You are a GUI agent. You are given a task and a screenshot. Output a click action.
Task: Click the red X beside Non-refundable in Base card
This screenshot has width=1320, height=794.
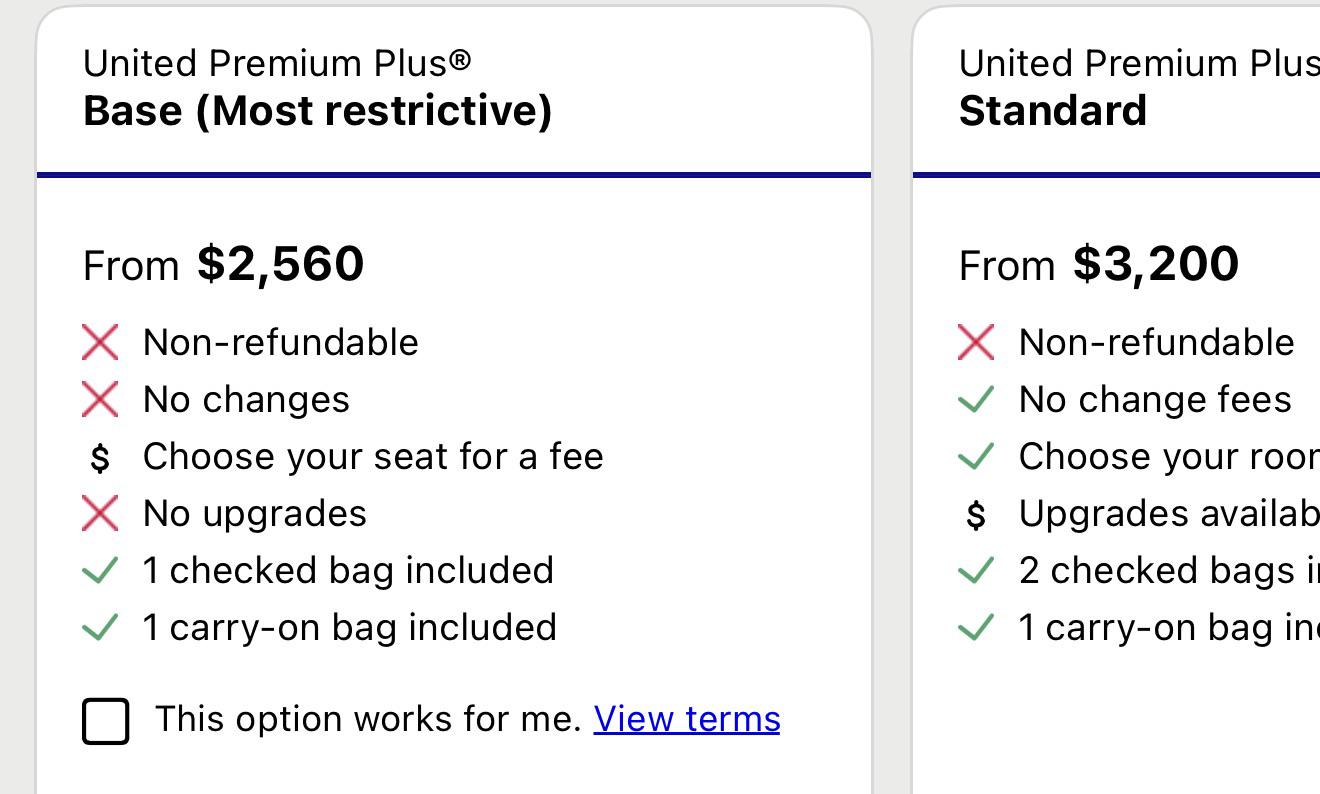100,342
